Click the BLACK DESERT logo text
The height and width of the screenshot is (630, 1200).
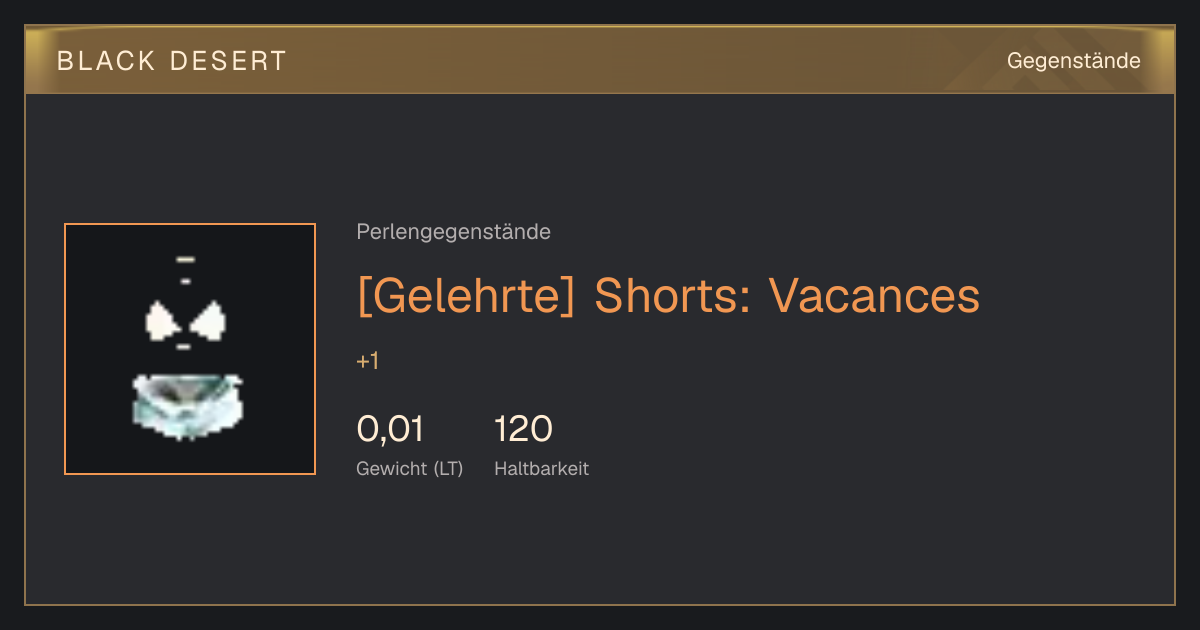click(x=171, y=61)
